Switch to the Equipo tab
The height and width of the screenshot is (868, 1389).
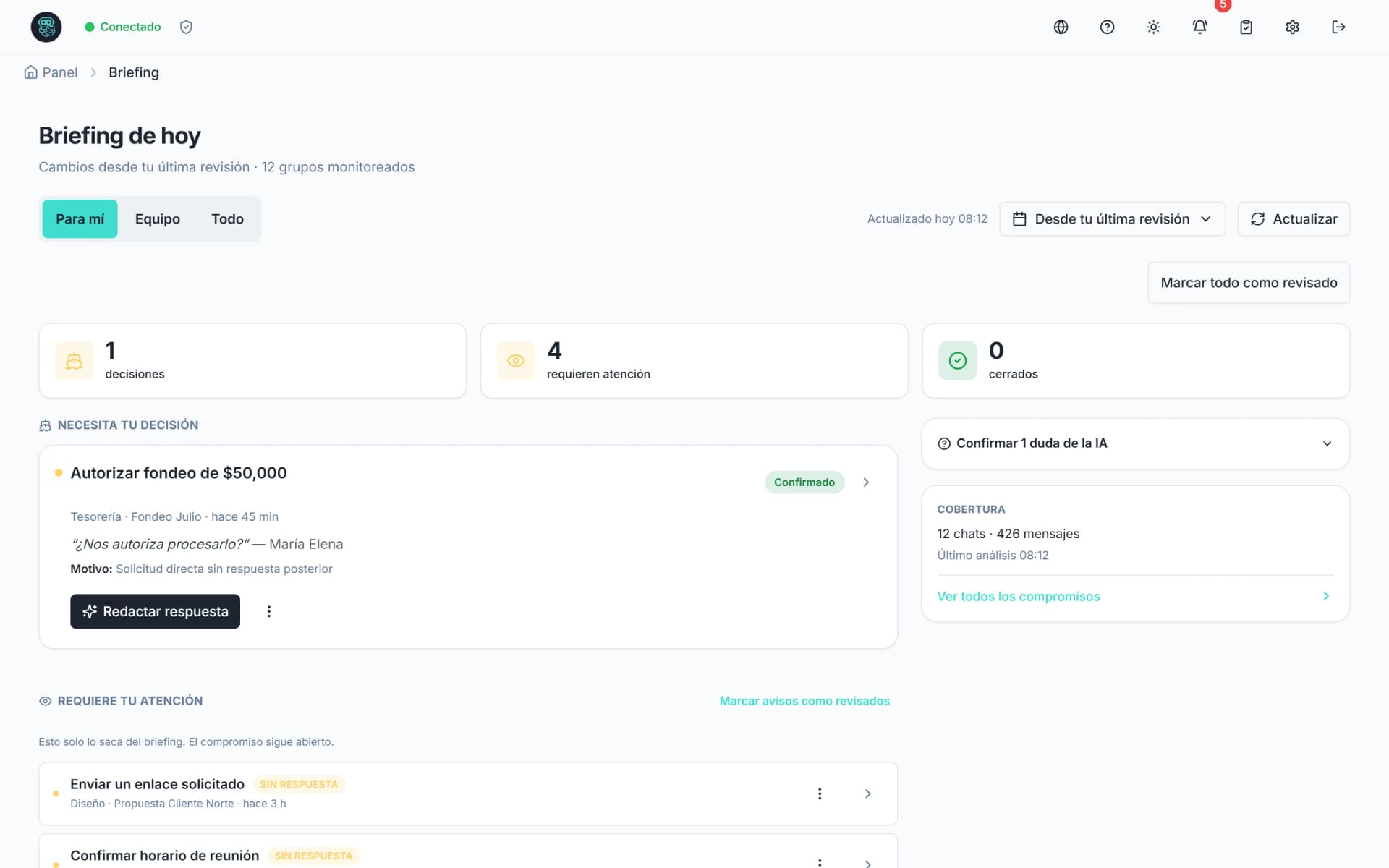[157, 219]
